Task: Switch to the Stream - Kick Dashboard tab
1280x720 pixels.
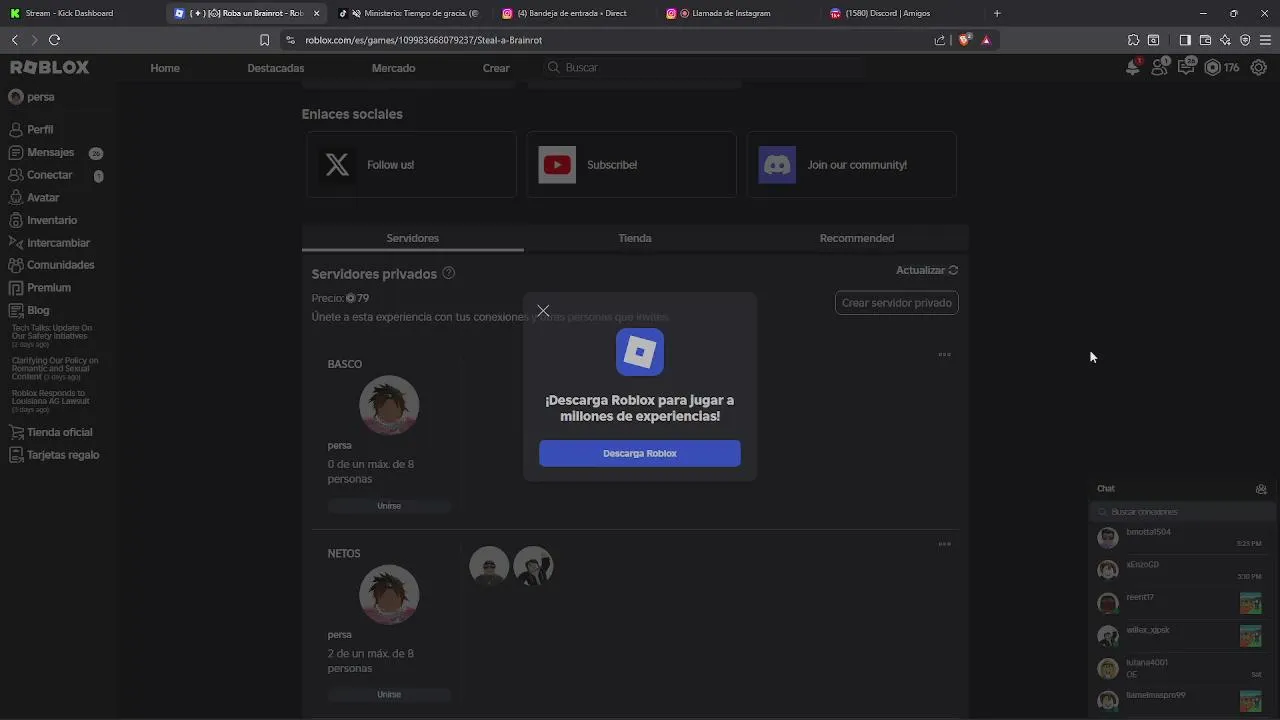Action: [79, 13]
